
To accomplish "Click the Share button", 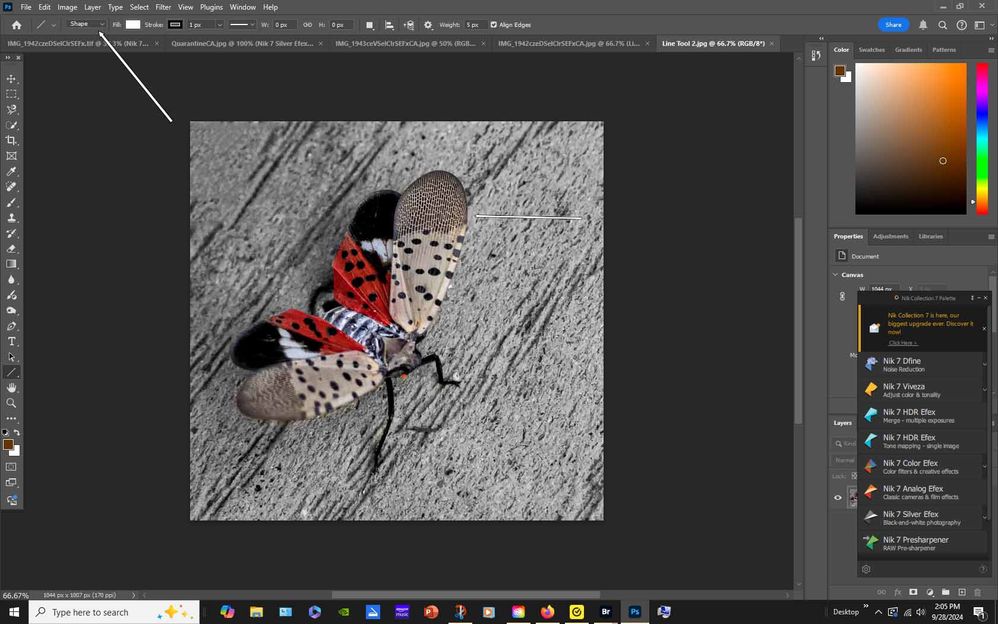I will (x=893, y=24).
